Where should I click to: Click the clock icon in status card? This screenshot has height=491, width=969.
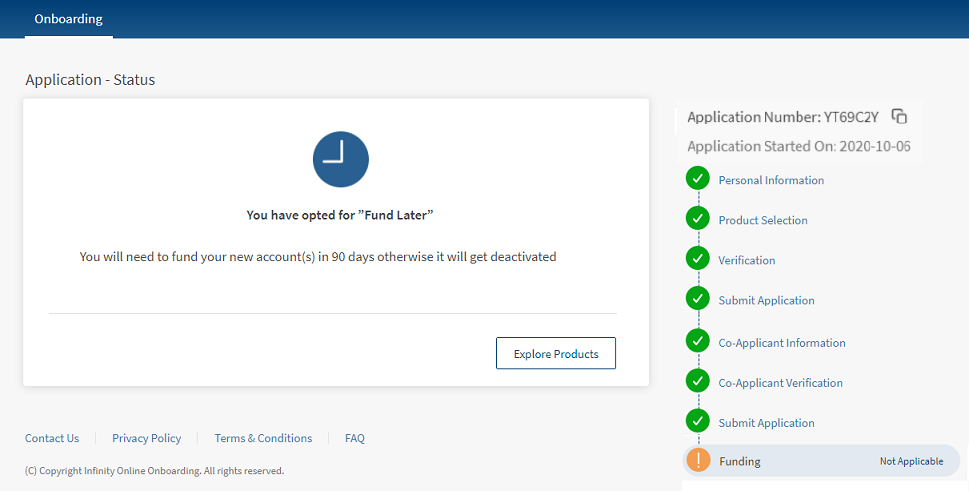340,159
